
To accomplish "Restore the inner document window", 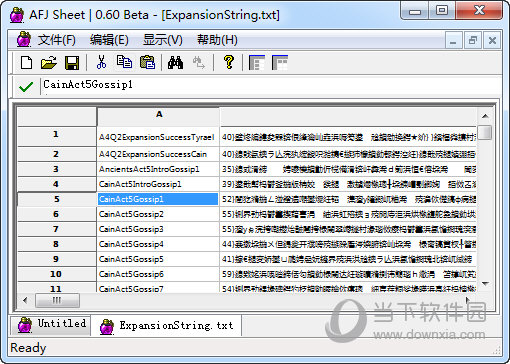I will coord(472,41).
